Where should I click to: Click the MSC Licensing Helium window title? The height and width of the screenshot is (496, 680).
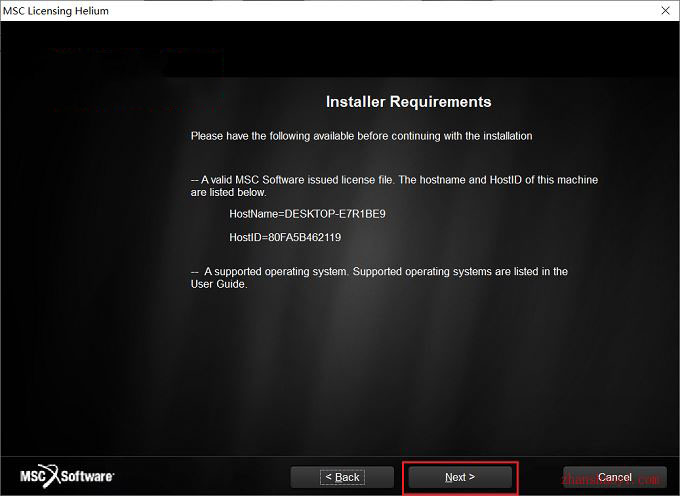point(56,10)
